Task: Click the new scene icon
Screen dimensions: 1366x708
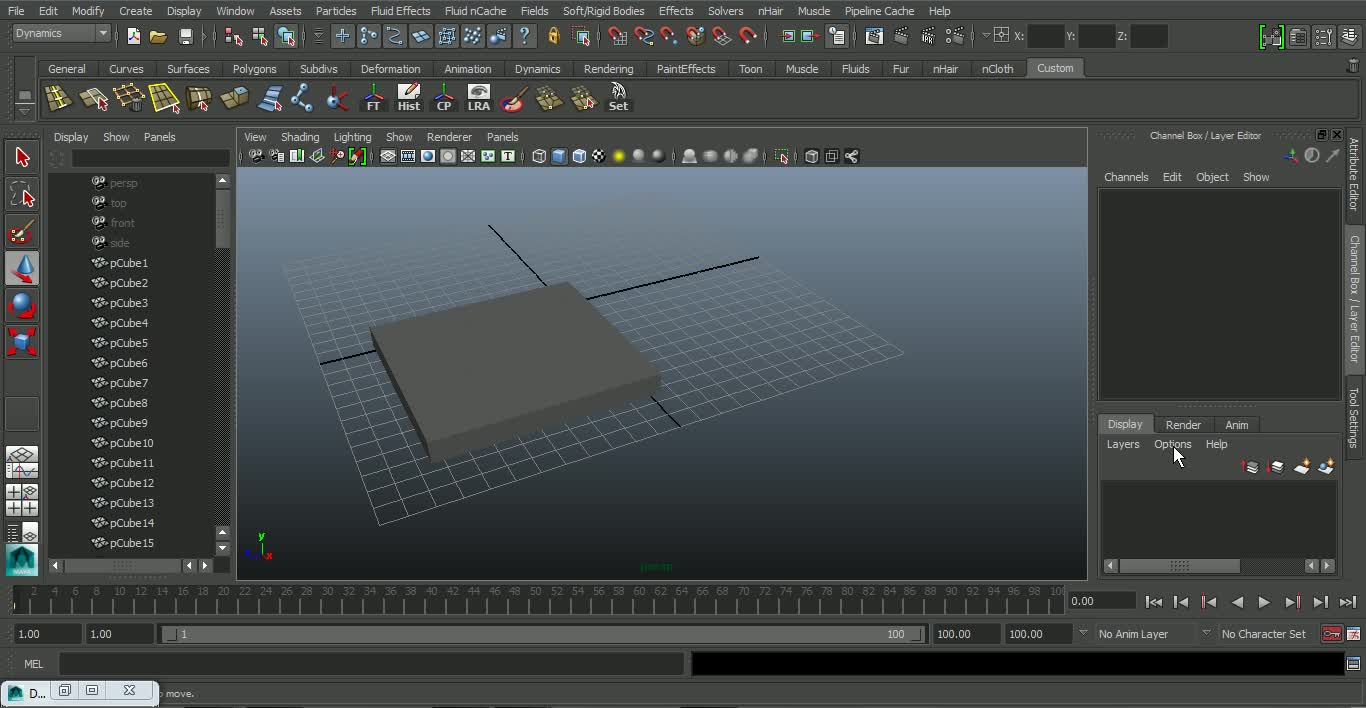Action: 133,36
